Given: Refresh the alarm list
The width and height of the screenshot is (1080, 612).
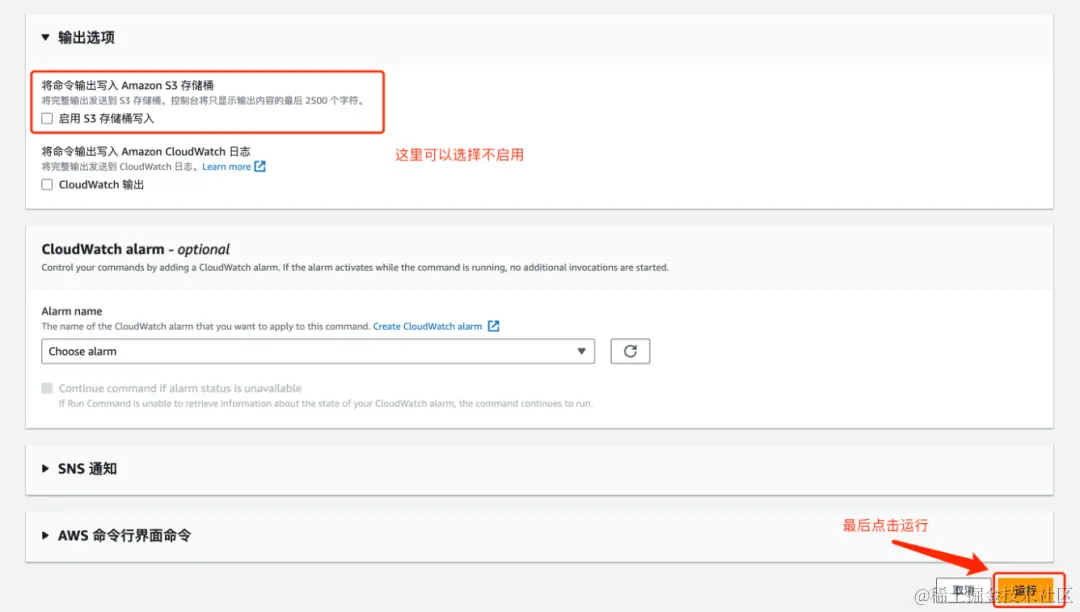Looking at the screenshot, I should coord(630,351).
